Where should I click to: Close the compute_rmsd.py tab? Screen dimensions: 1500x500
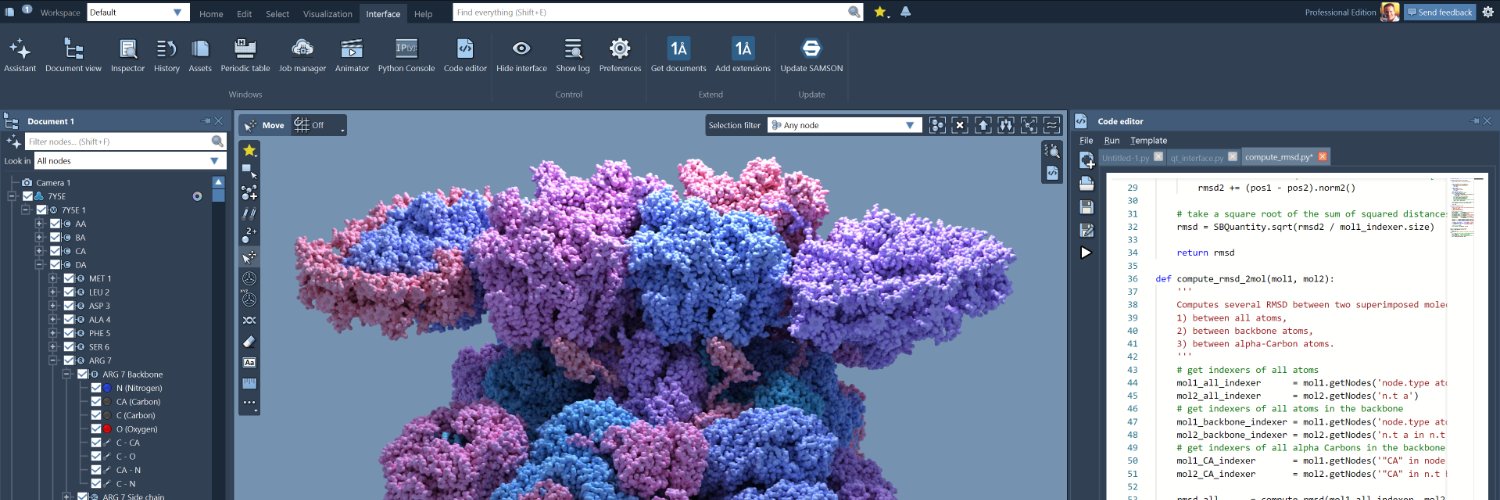point(1323,157)
